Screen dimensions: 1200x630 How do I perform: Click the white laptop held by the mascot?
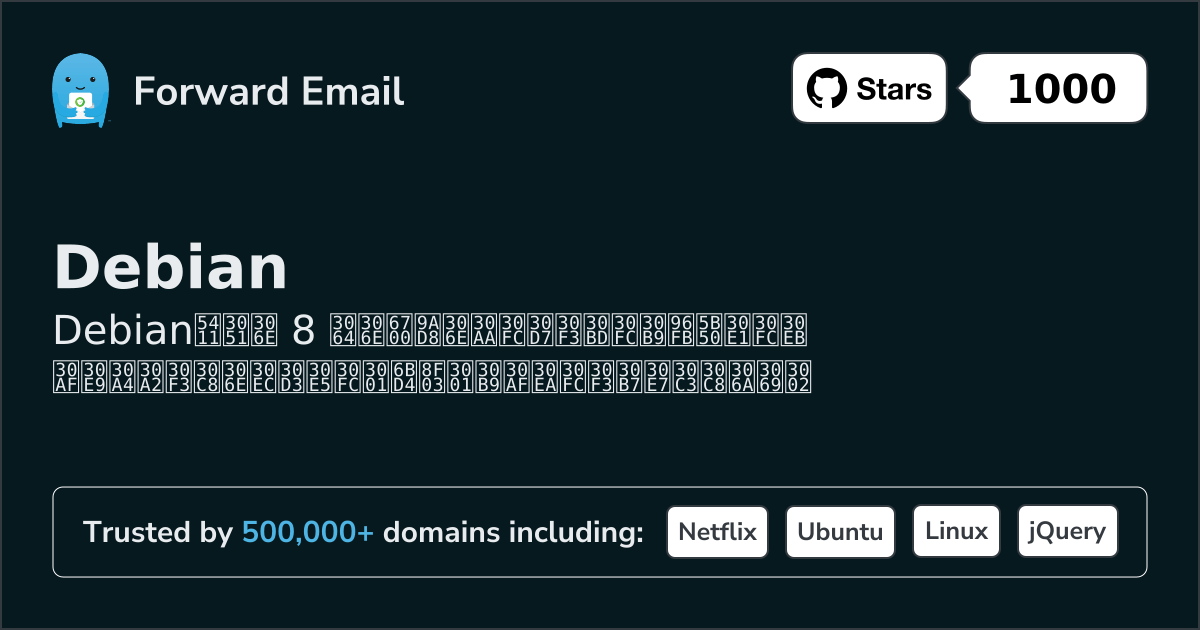click(79, 101)
